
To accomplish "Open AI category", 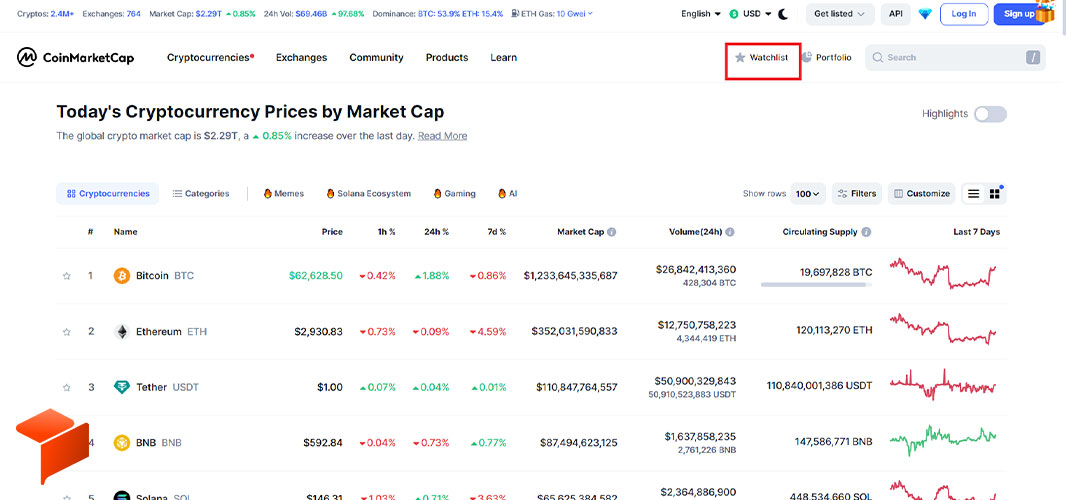I will [x=508, y=194].
